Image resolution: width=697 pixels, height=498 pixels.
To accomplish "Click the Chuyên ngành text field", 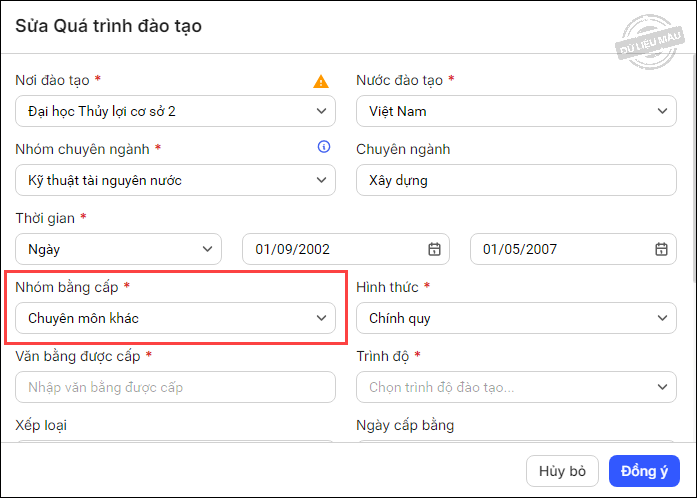I will tap(516, 180).
